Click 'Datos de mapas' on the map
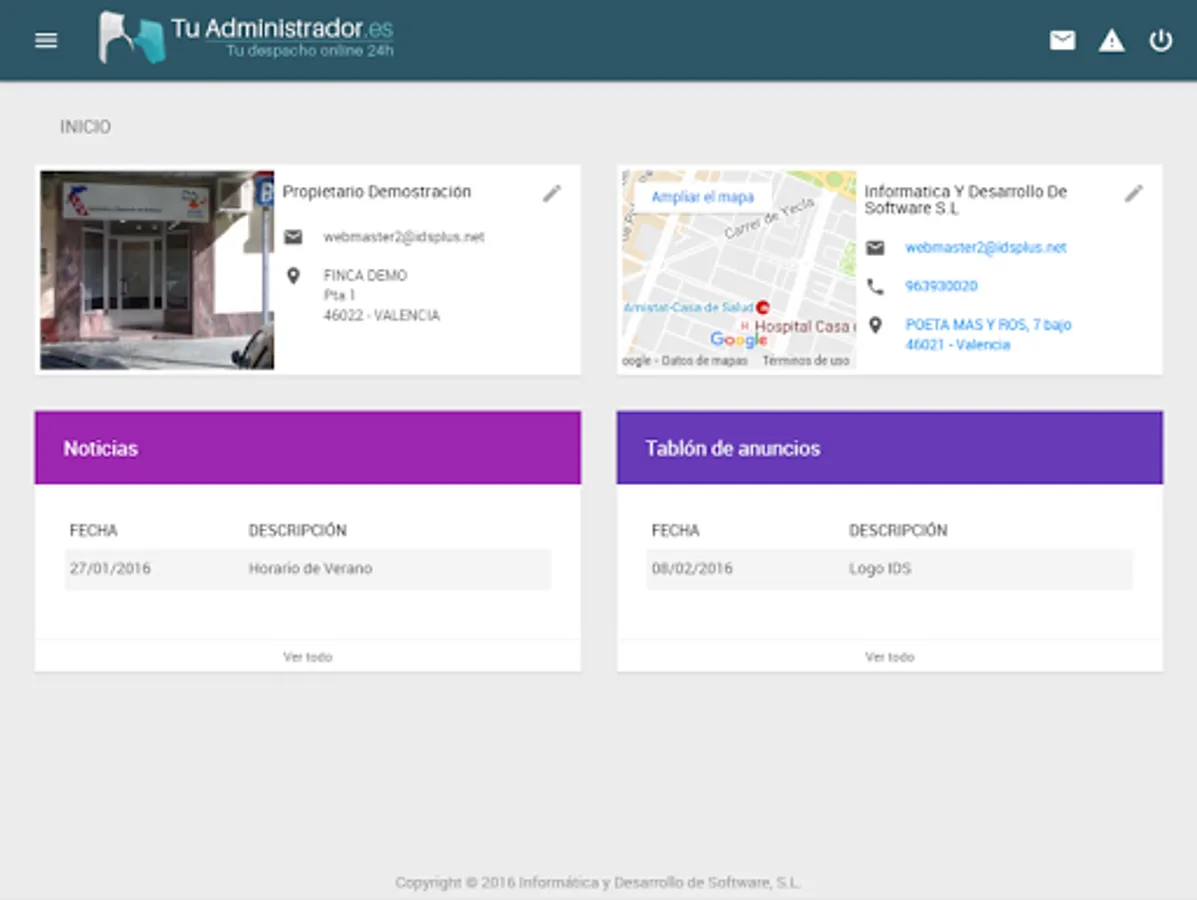The image size is (1197, 900). point(704,361)
